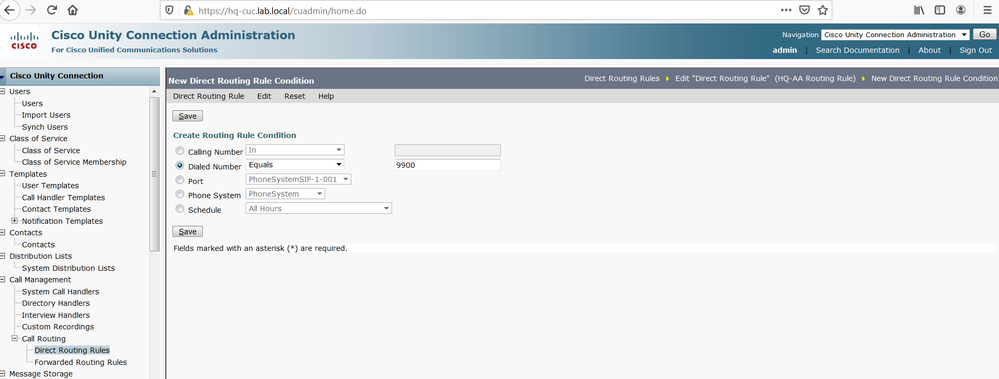The image size is (999, 379).
Task: Collapse the Class of Service section
Action: coord(3,139)
